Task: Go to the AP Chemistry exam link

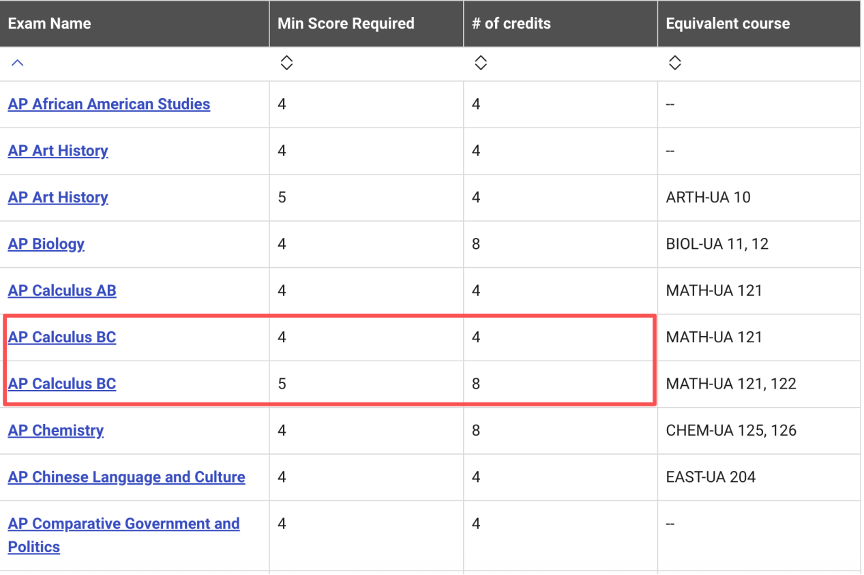Action: [56, 431]
